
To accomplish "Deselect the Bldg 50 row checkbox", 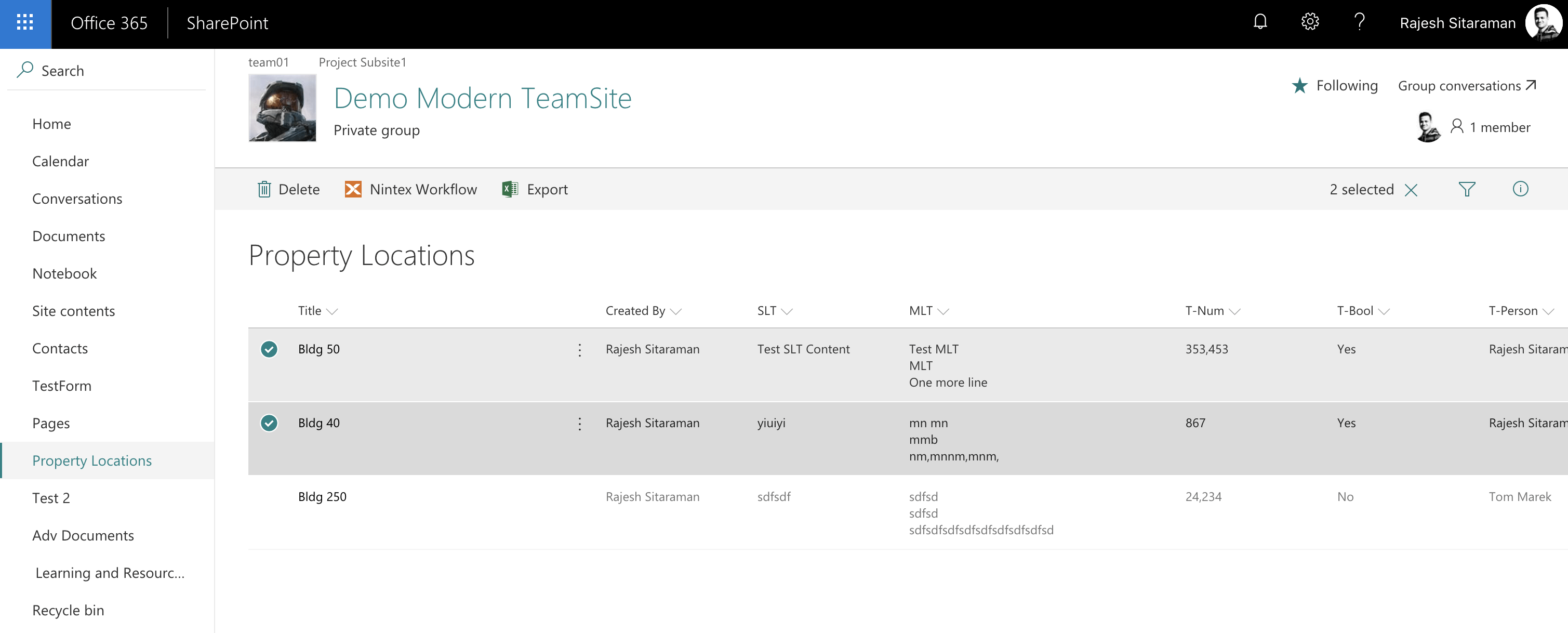I will coord(269,349).
